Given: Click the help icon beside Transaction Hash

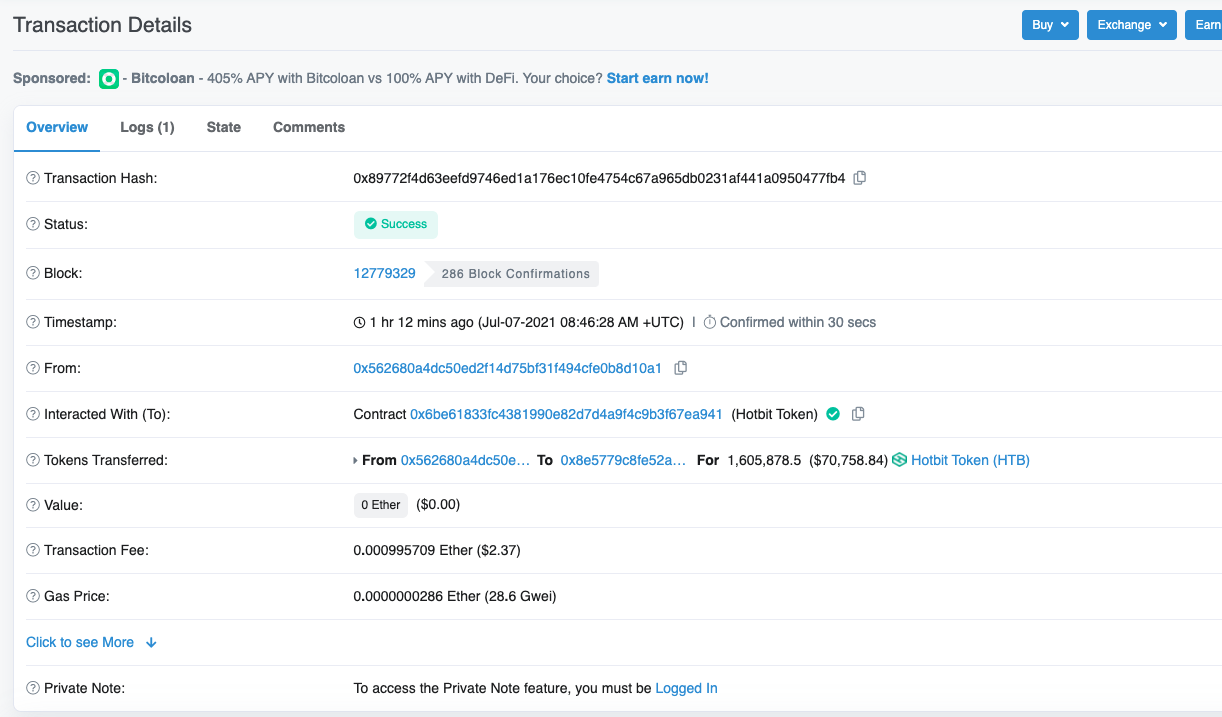Looking at the screenshot, I should pos(33,178).
